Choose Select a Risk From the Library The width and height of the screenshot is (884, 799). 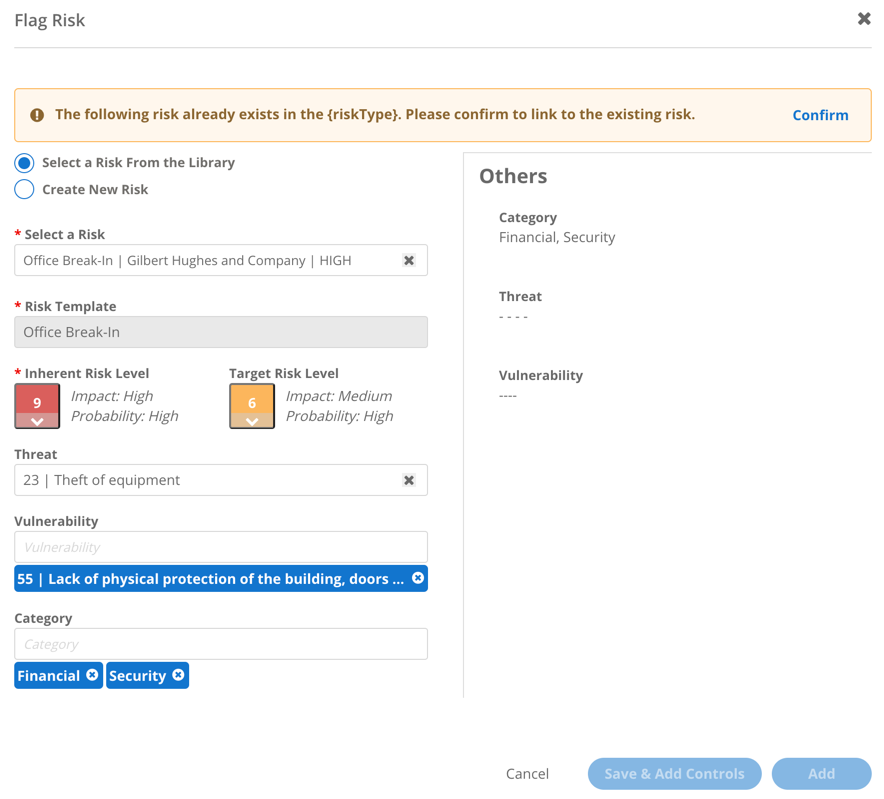pyautogui.click(x=23, y=163)
